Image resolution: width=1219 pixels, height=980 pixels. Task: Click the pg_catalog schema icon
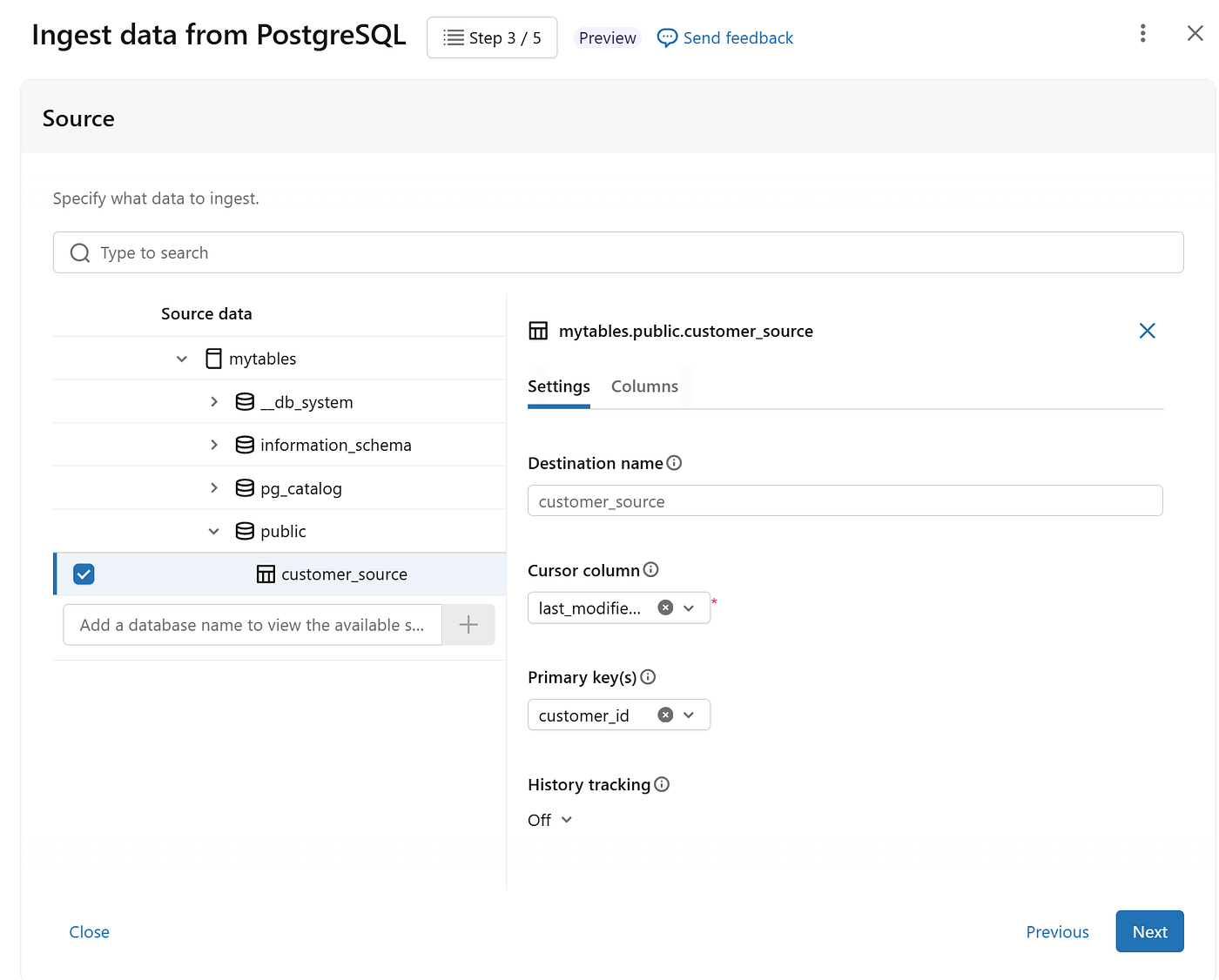(245, 488)
